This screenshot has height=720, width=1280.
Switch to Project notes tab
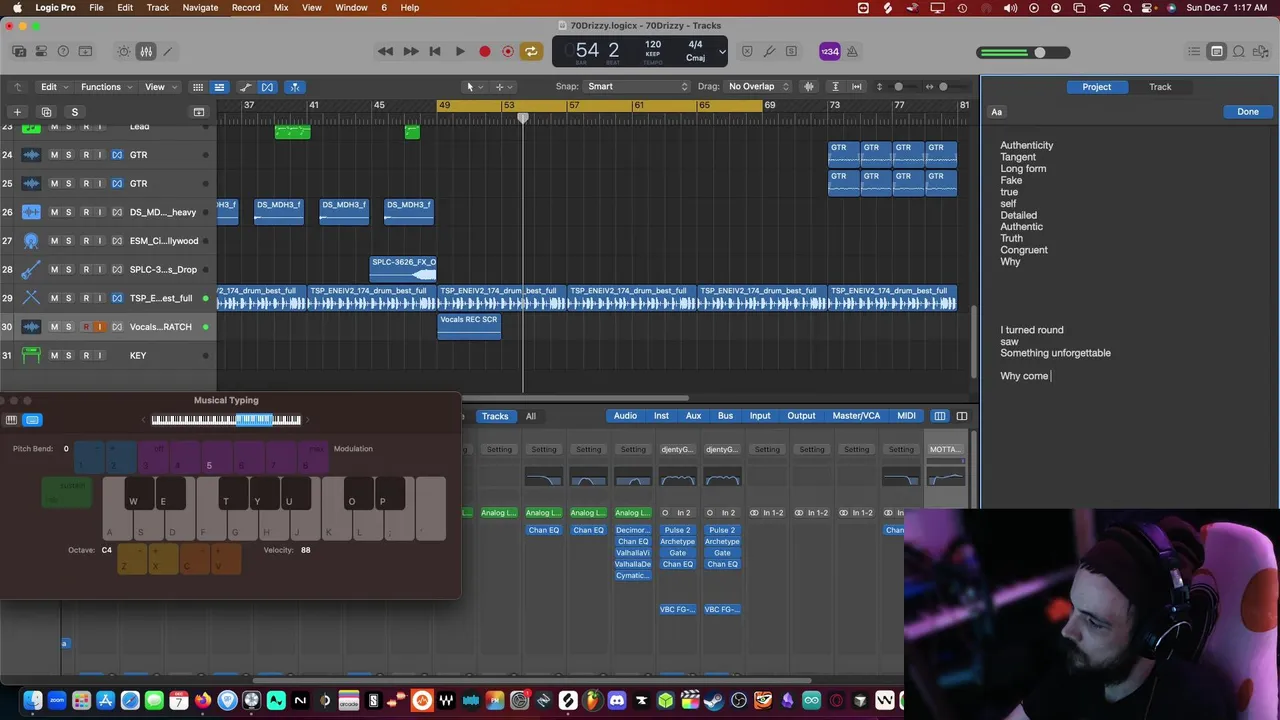point(1096,87)
